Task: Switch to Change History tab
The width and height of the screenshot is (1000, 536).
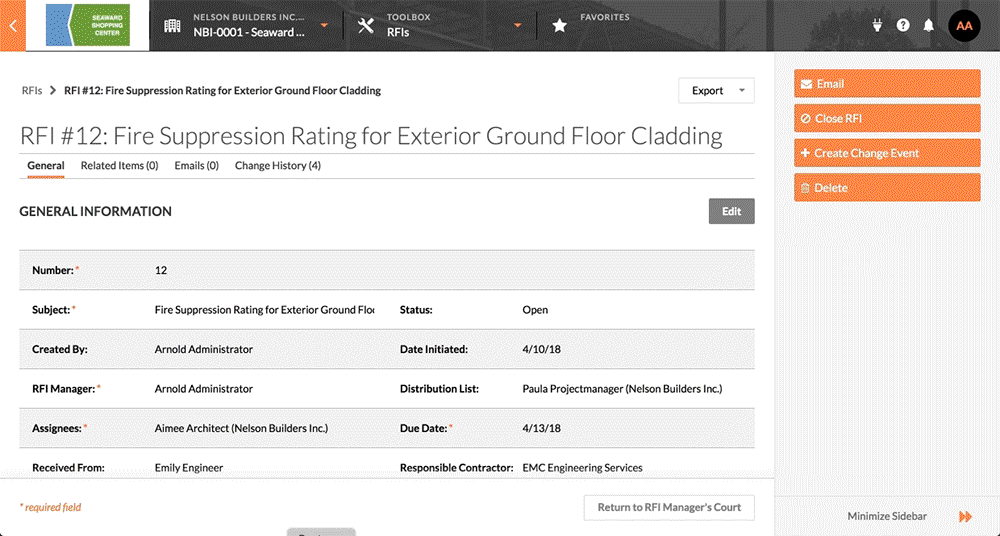Action: pos(277,166)
